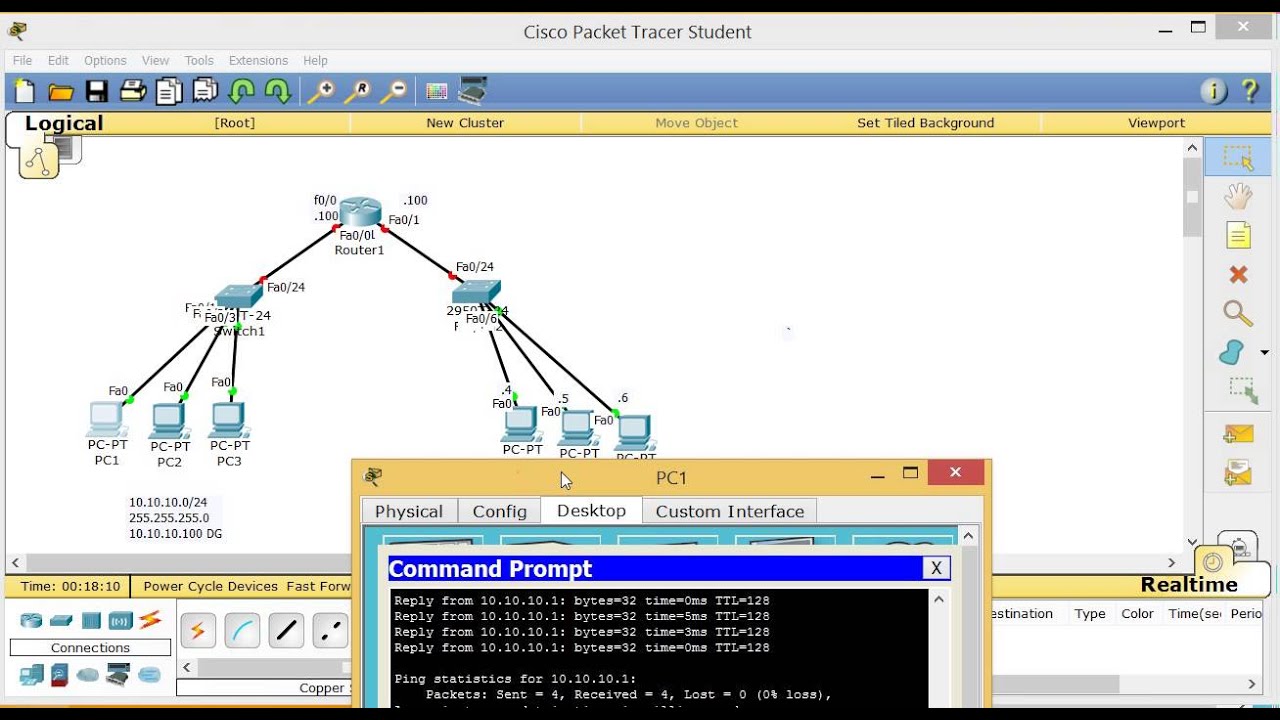Reset zoom with the R magnifier icon
1280x720 pixels.
click(x=357, y=92)
